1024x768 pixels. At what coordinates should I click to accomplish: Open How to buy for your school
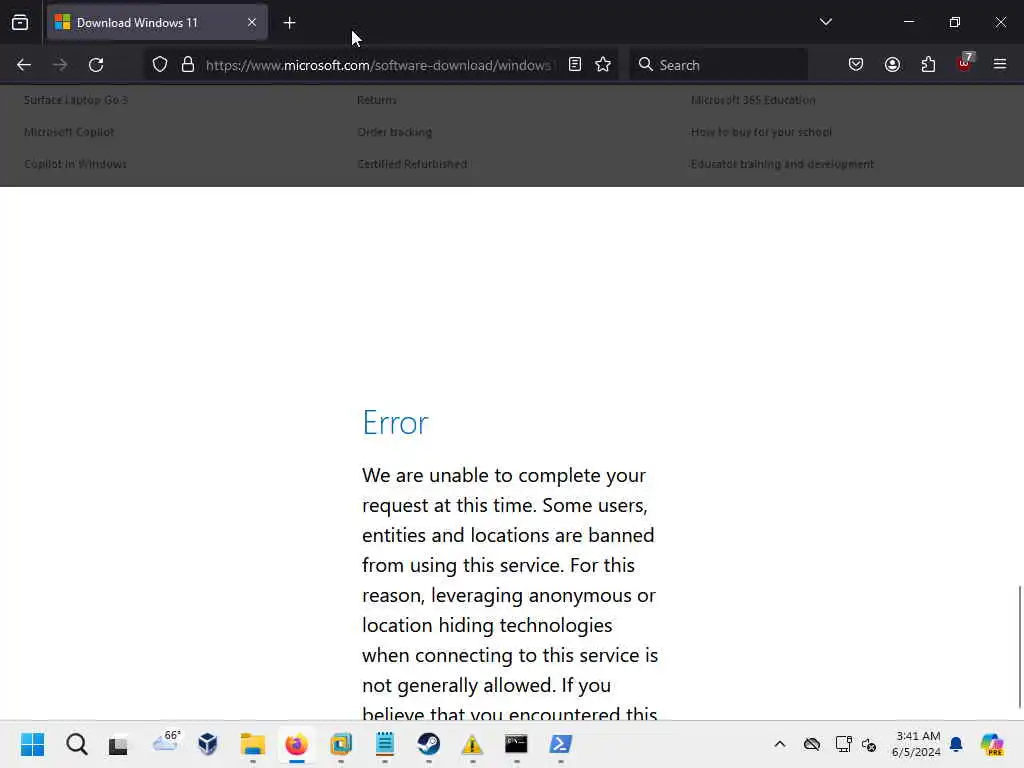coord(761,132)
